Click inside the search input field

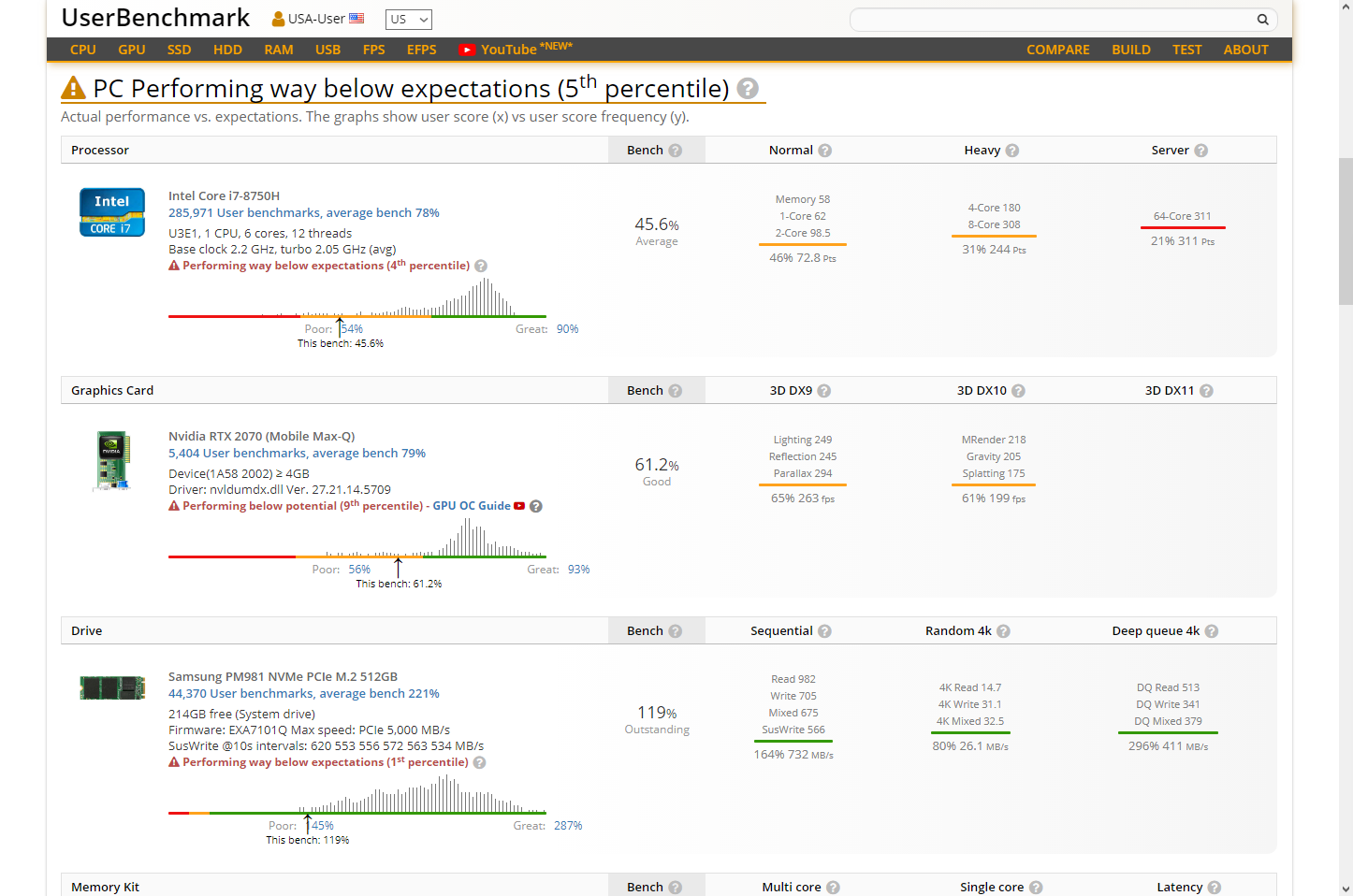(x=1053, y=19)
